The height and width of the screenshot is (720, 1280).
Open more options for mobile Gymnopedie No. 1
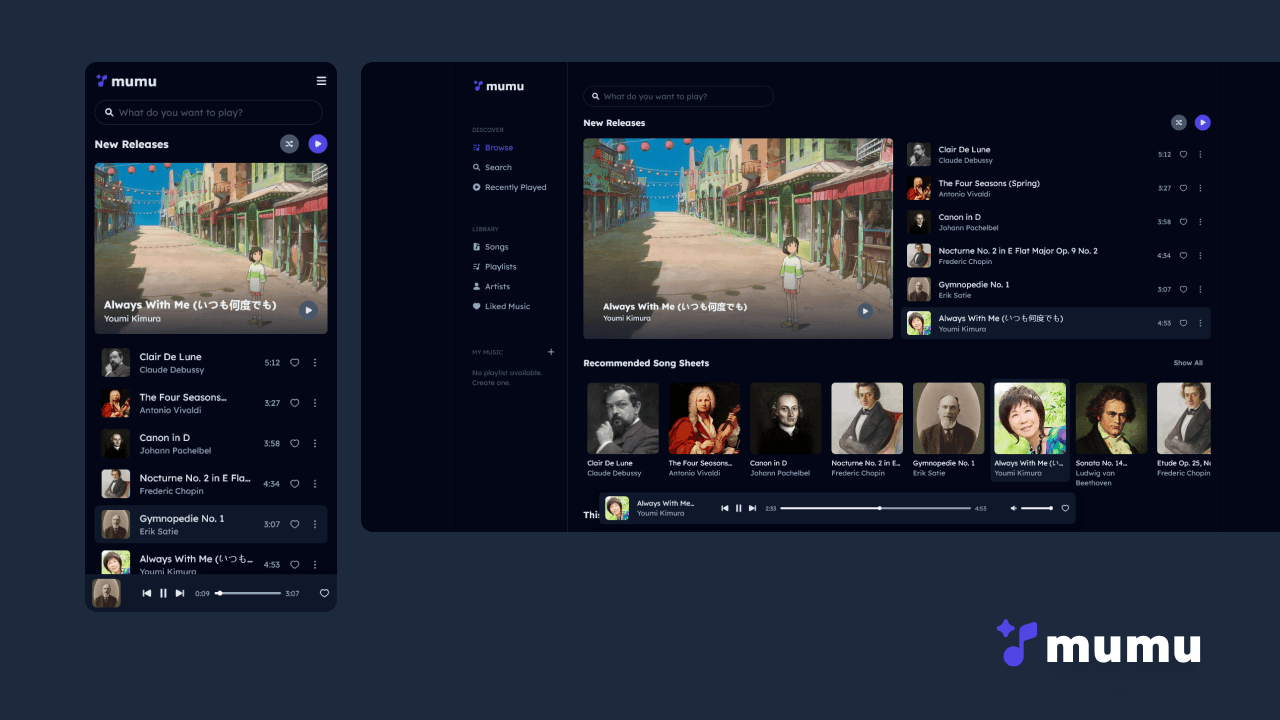(315, 524)
